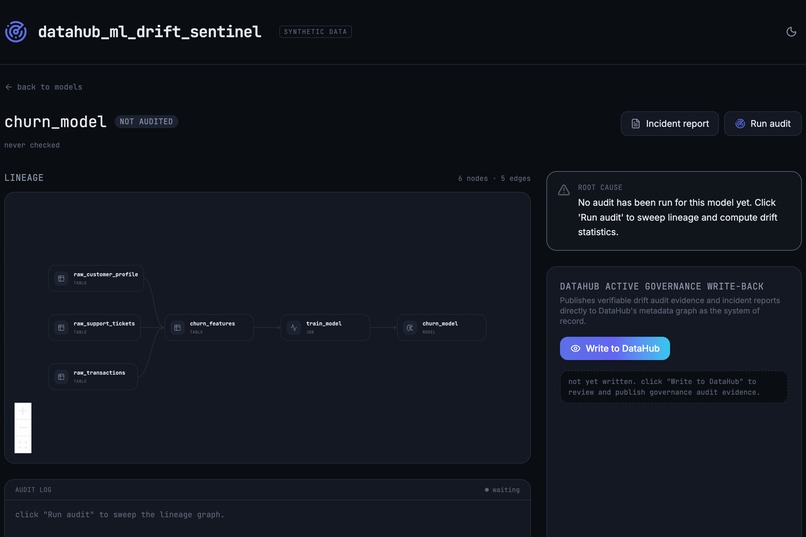Click the train_model node label
Screen dimensions: 806x537
tap(324, 323)
